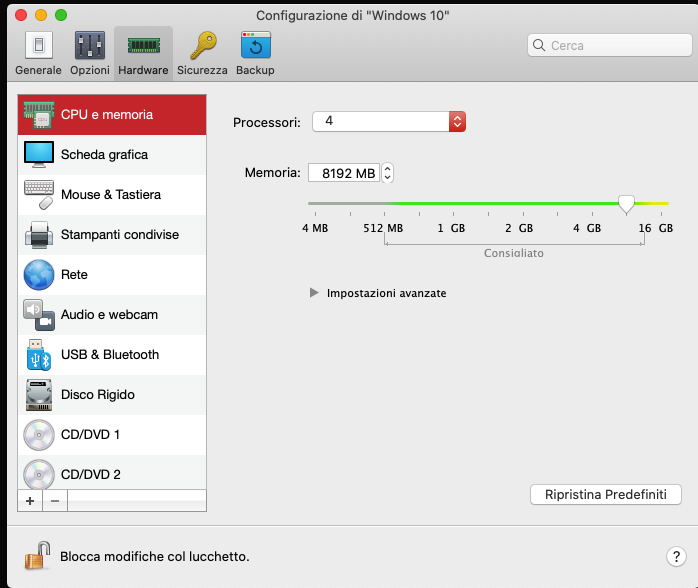Click the CD/DVD 1 disc icon
698x588 pixels.
click(x=39, y=435)
